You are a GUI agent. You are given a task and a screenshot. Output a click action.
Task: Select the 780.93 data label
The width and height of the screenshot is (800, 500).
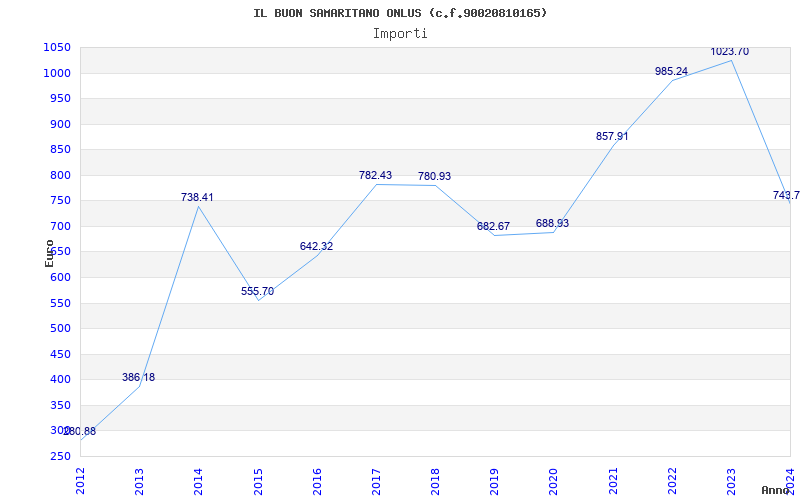[435, 177]
